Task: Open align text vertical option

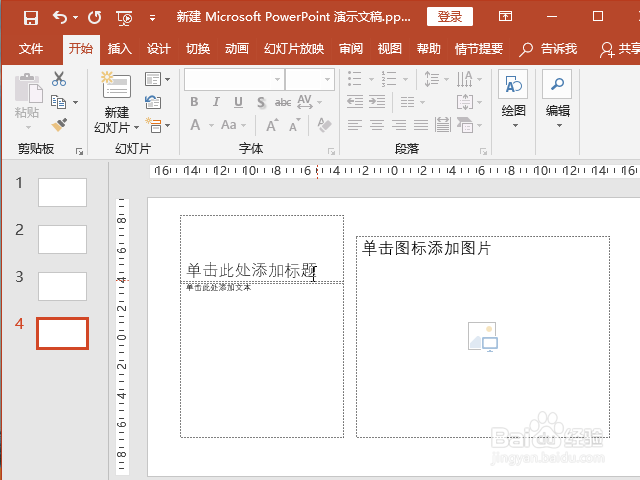Action: [469, 102]
